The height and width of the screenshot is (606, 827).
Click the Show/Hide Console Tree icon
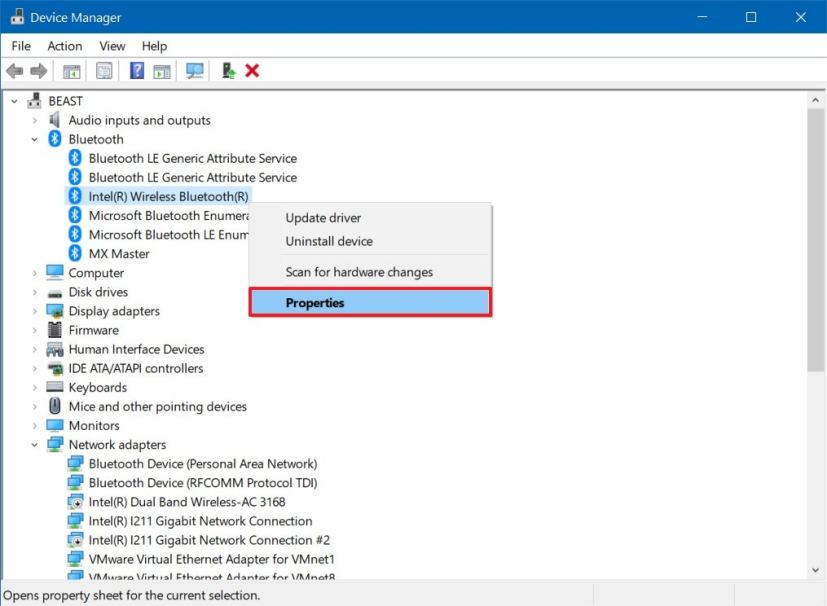[72, 71]
